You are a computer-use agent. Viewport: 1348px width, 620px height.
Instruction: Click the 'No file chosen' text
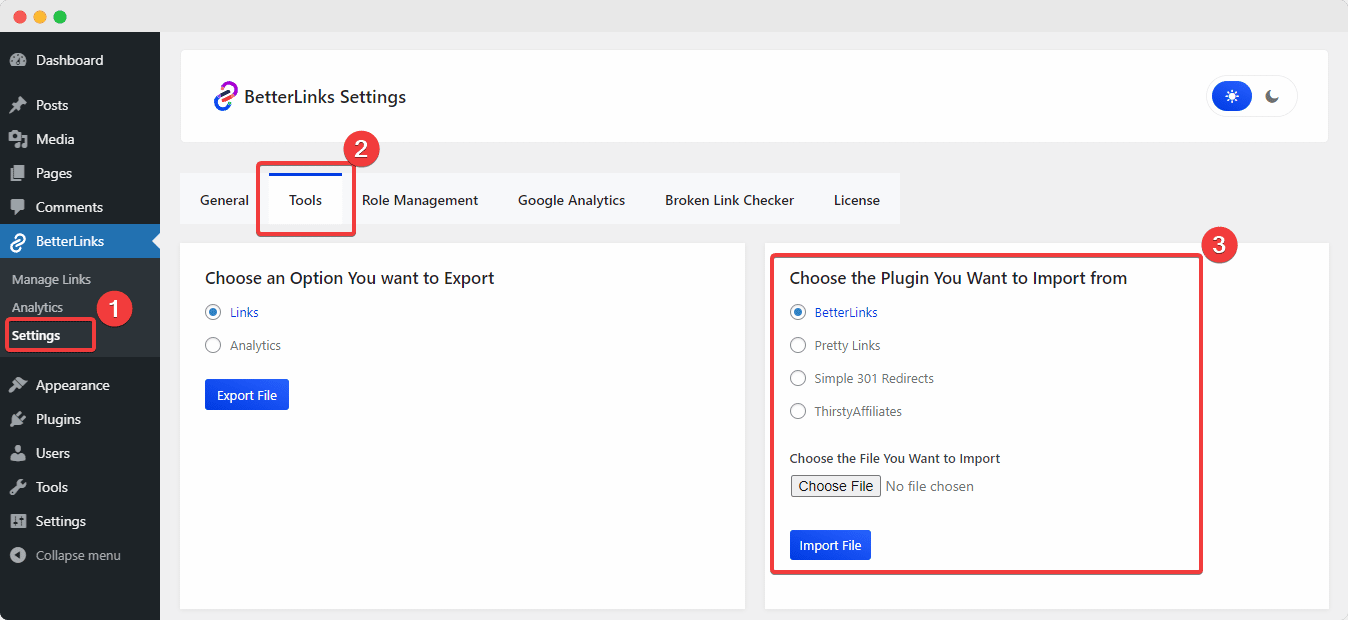tap(930, 486)
